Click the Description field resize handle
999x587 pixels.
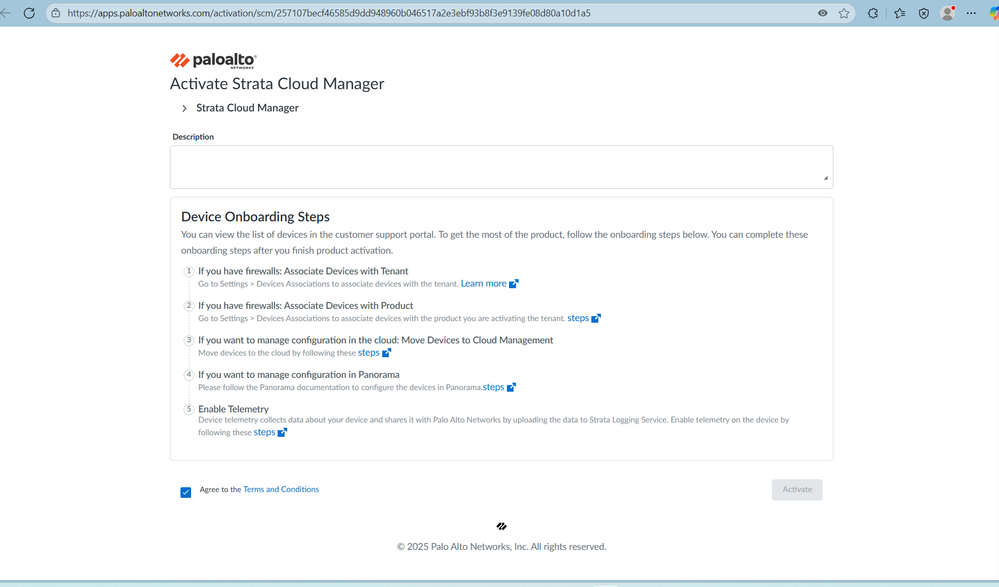tap(826, 178)
